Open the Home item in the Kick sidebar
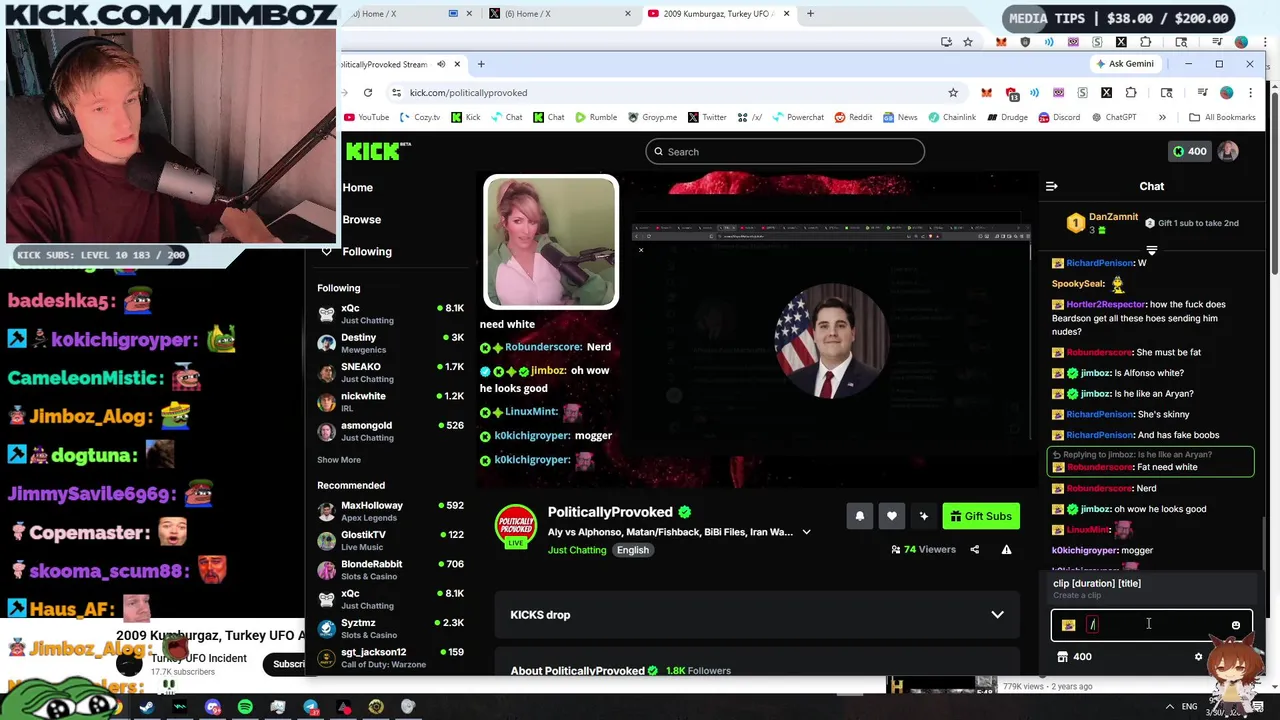The image size is (1280, 720). [x=357, y=187]
